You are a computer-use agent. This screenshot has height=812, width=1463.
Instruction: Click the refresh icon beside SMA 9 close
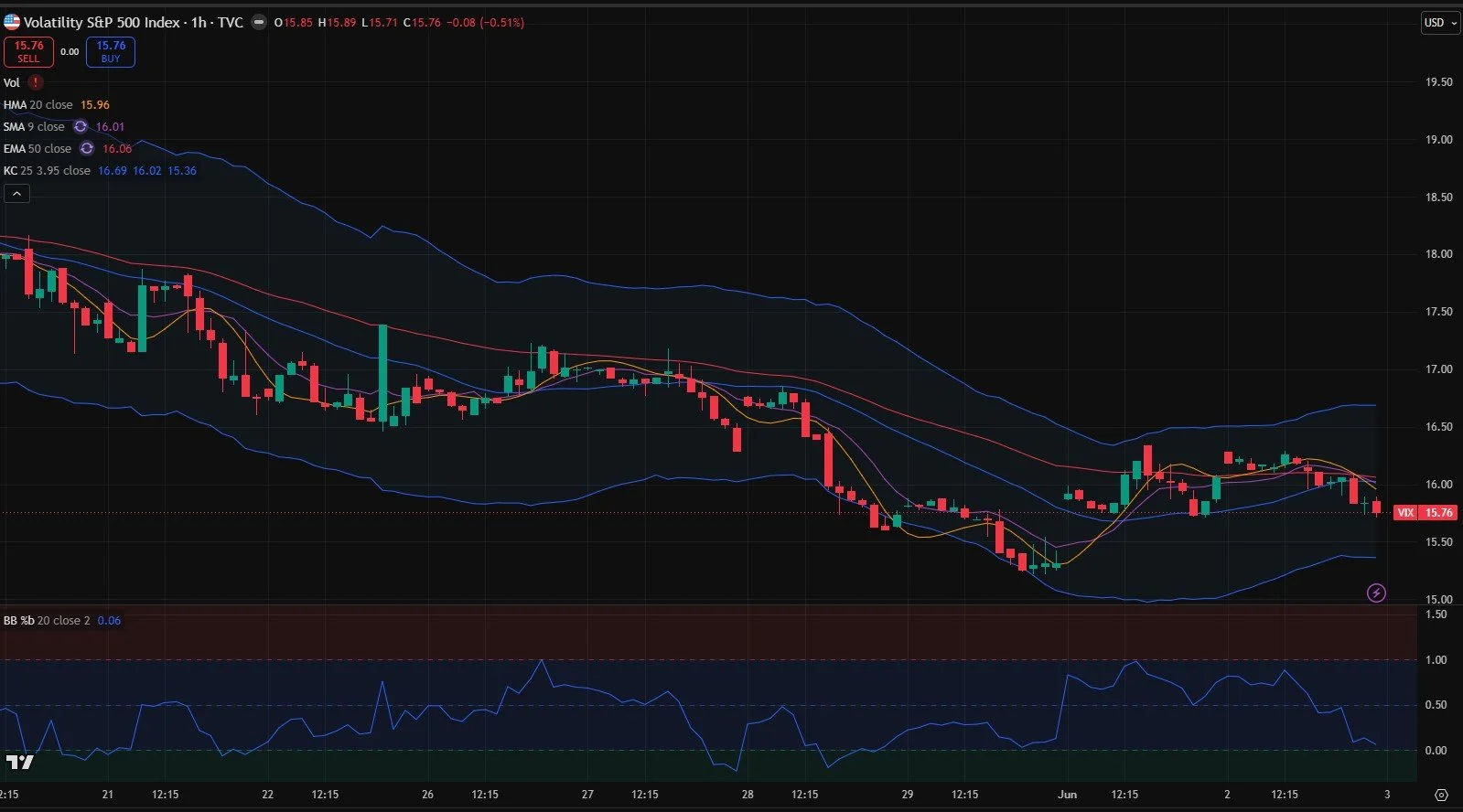[81, 127]
